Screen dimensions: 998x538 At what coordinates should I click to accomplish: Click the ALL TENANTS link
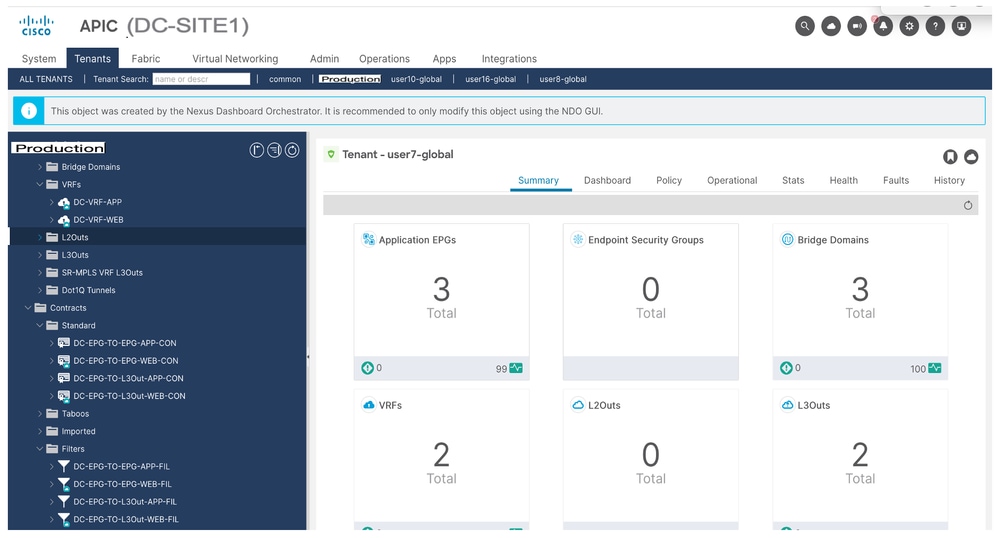point(46,80)
